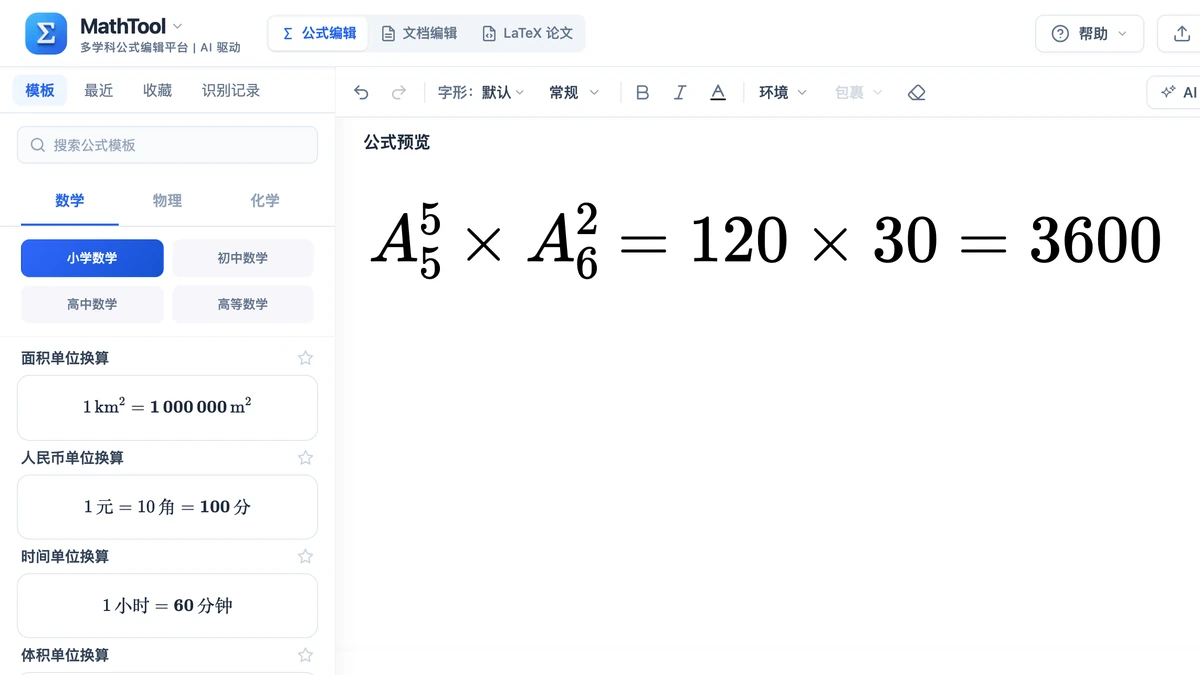Screen dimensions: 1200x675
Task: Open the 帮助 menu
Action: pos(1089,34)
